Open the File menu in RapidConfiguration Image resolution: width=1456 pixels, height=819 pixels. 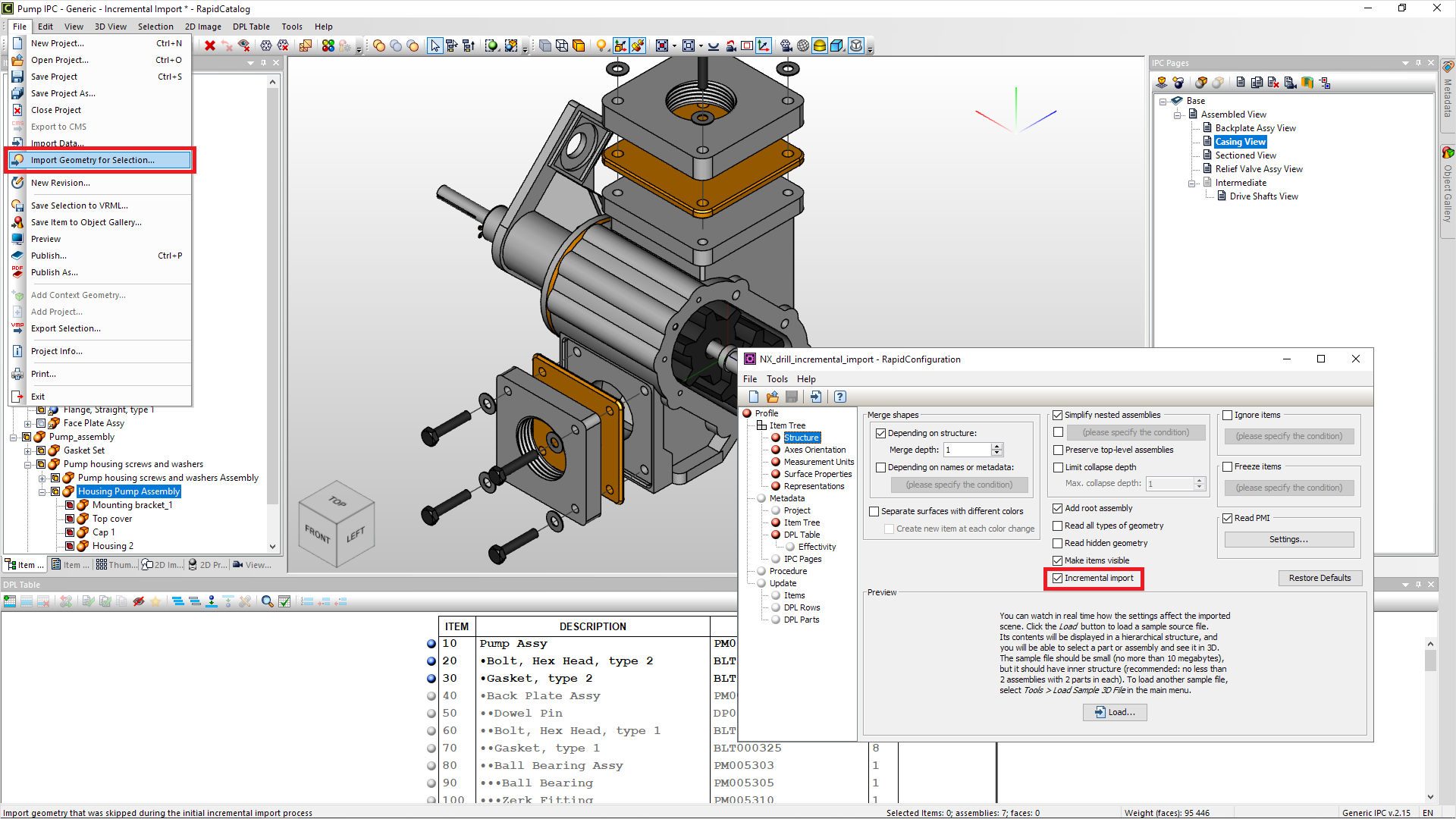[x=749, y=378]
